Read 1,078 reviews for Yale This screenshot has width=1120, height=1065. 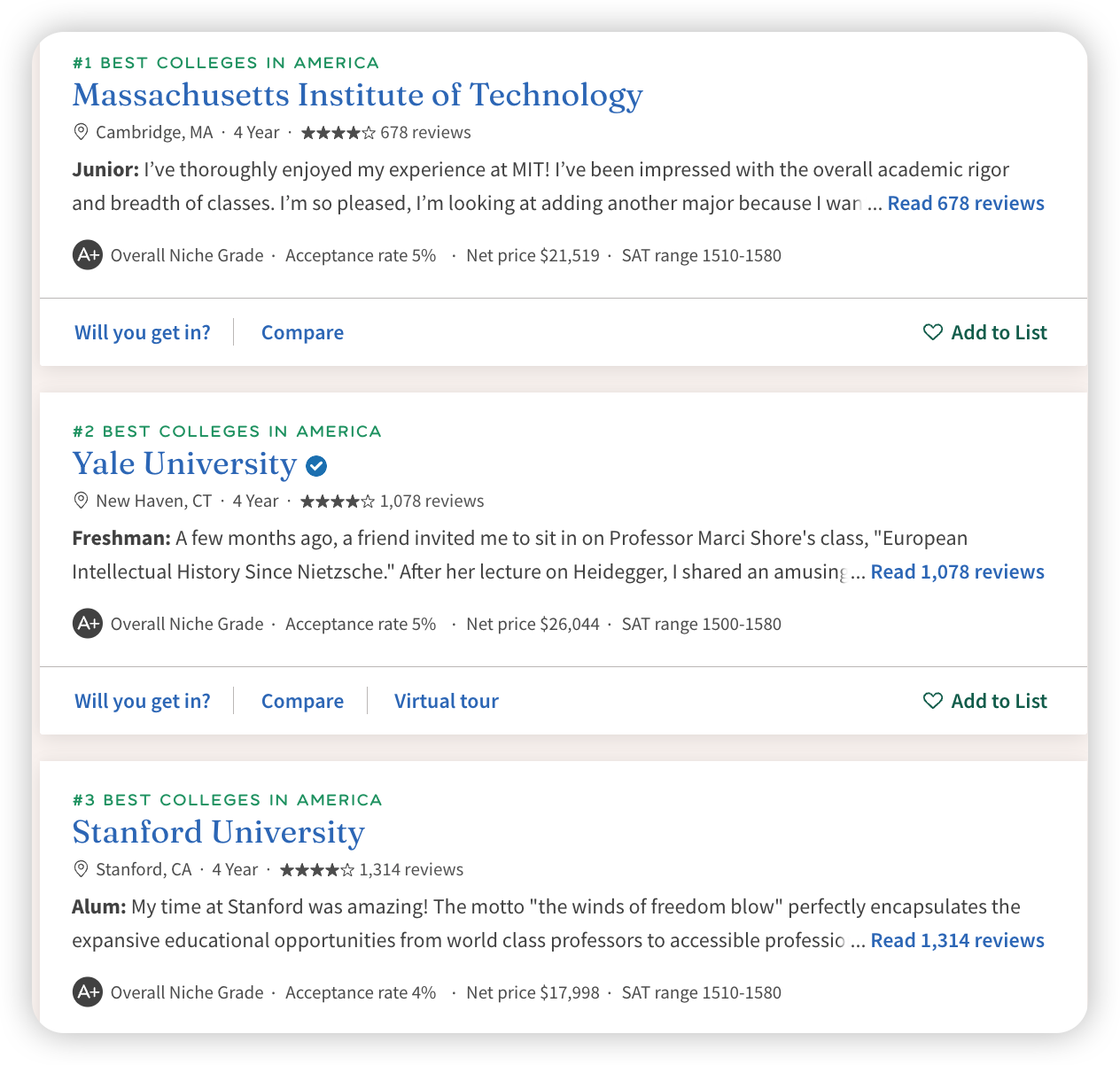[x=958, y=571]
